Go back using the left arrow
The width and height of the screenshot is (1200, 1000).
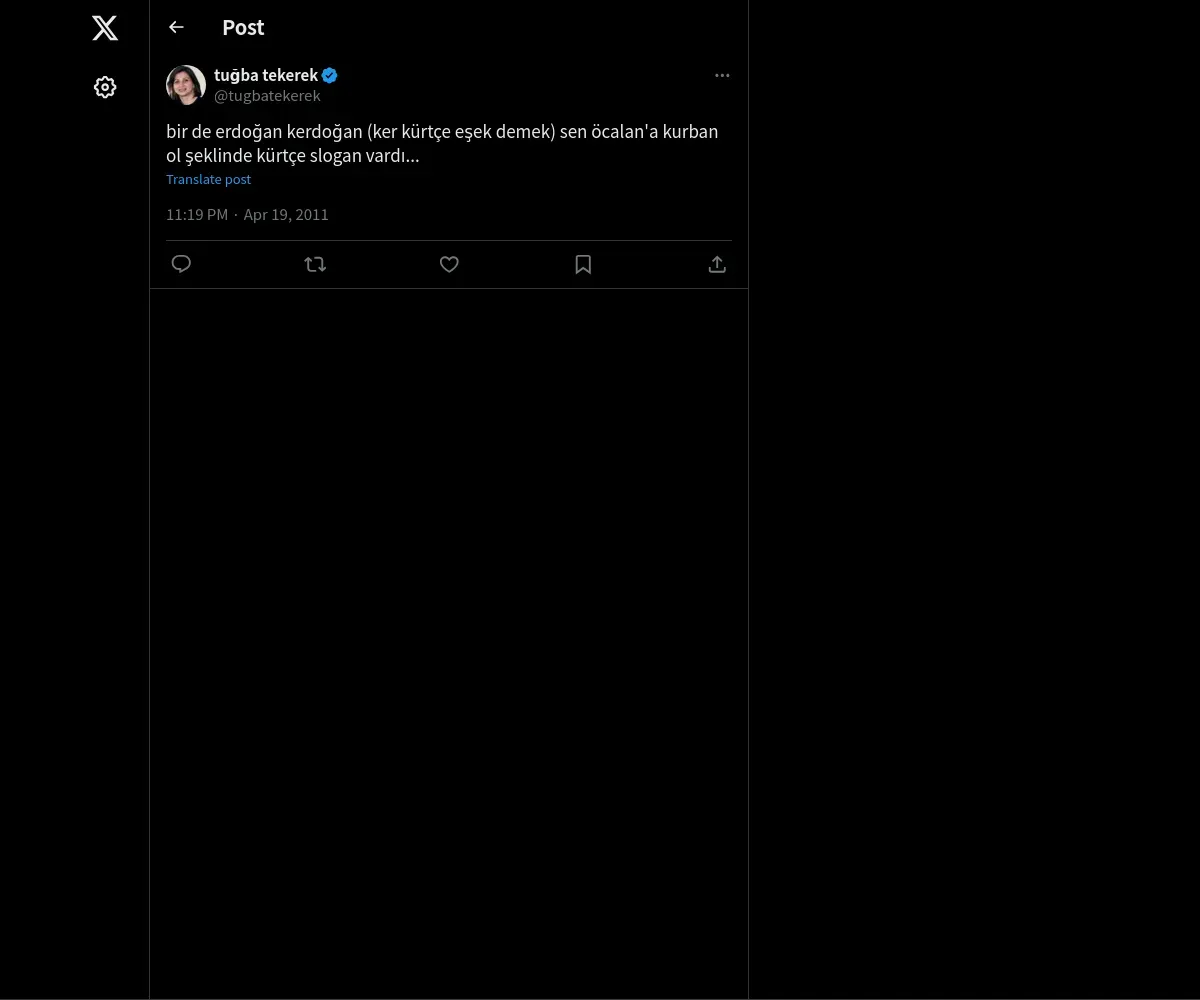[x=177, y=27]
